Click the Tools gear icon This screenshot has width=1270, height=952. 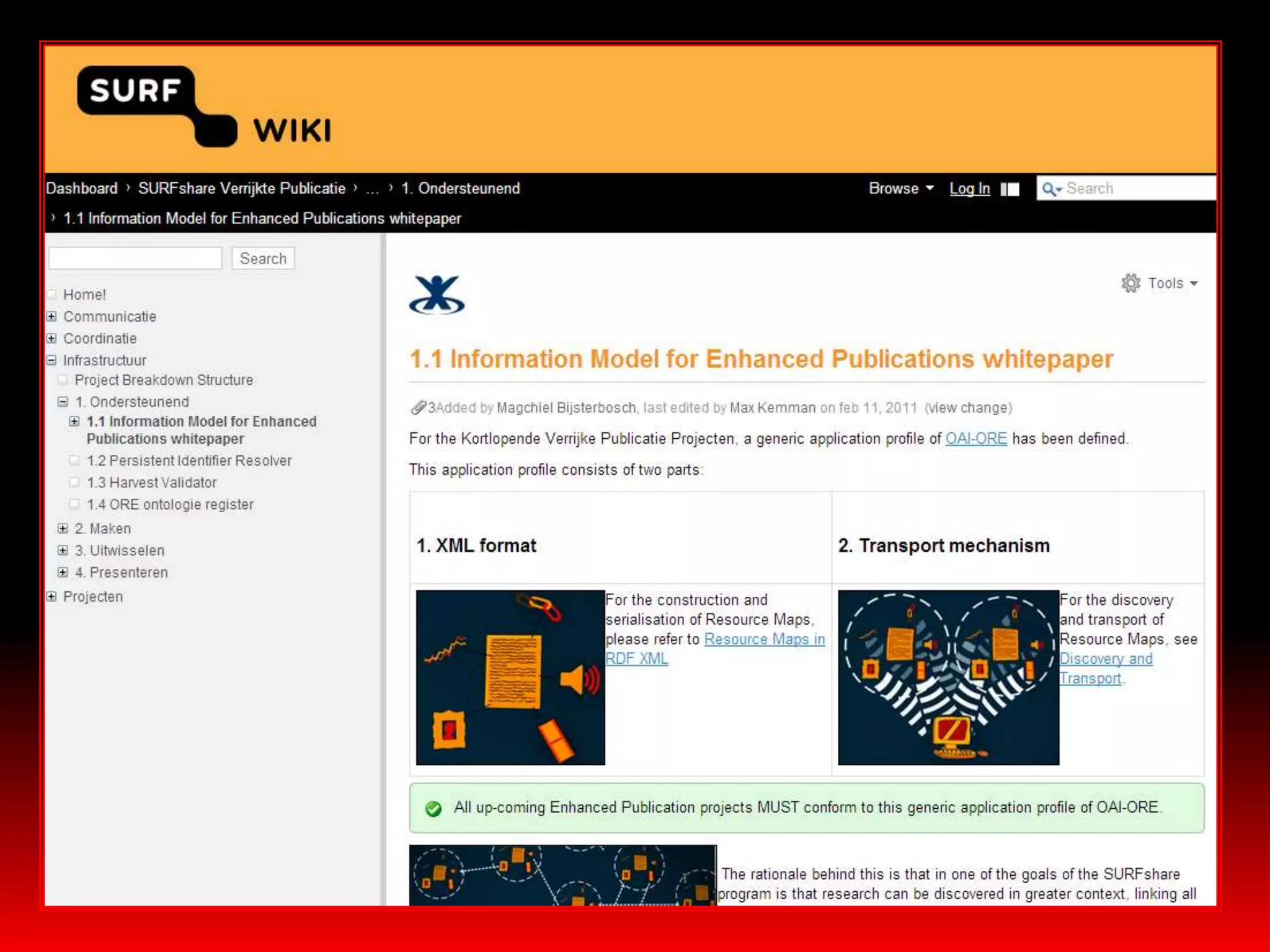click(1130, 283)
